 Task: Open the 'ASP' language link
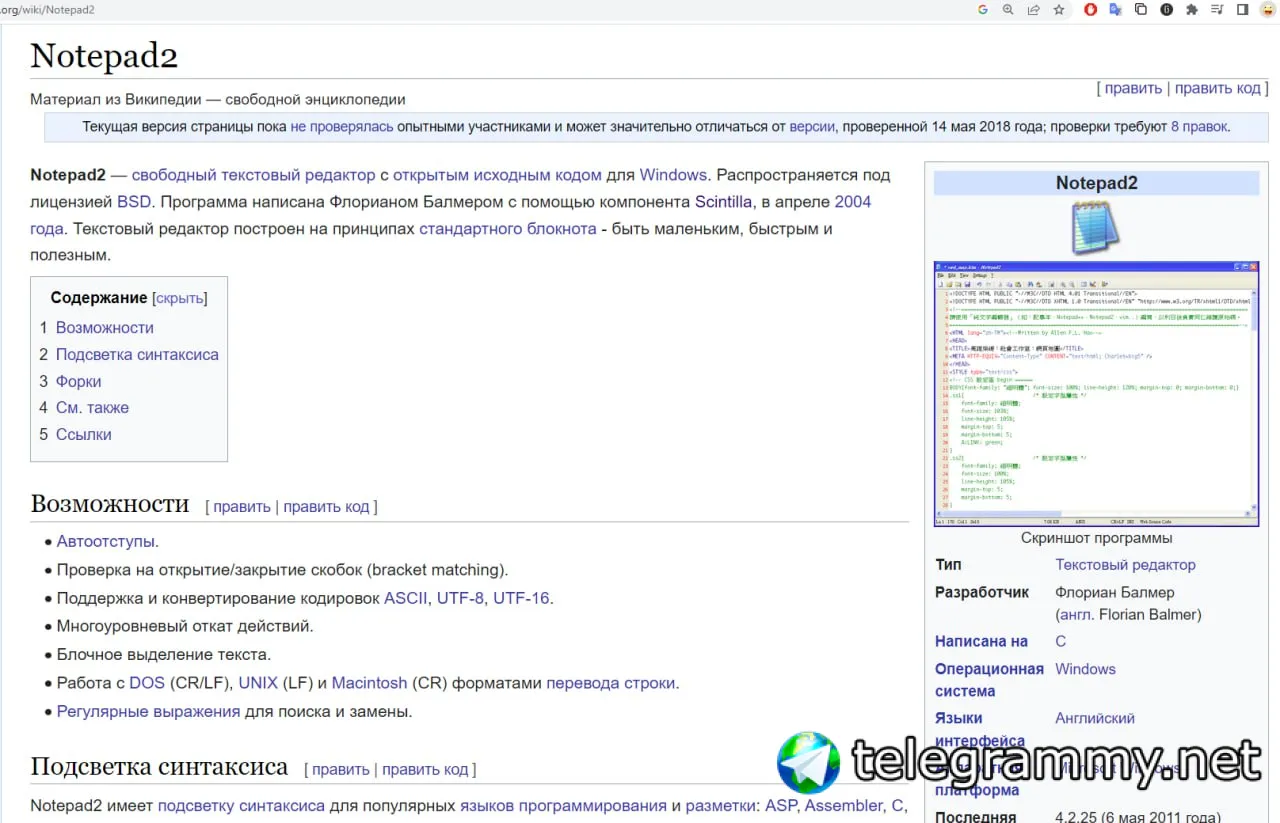pyautogui.click(x=781, y=806)
